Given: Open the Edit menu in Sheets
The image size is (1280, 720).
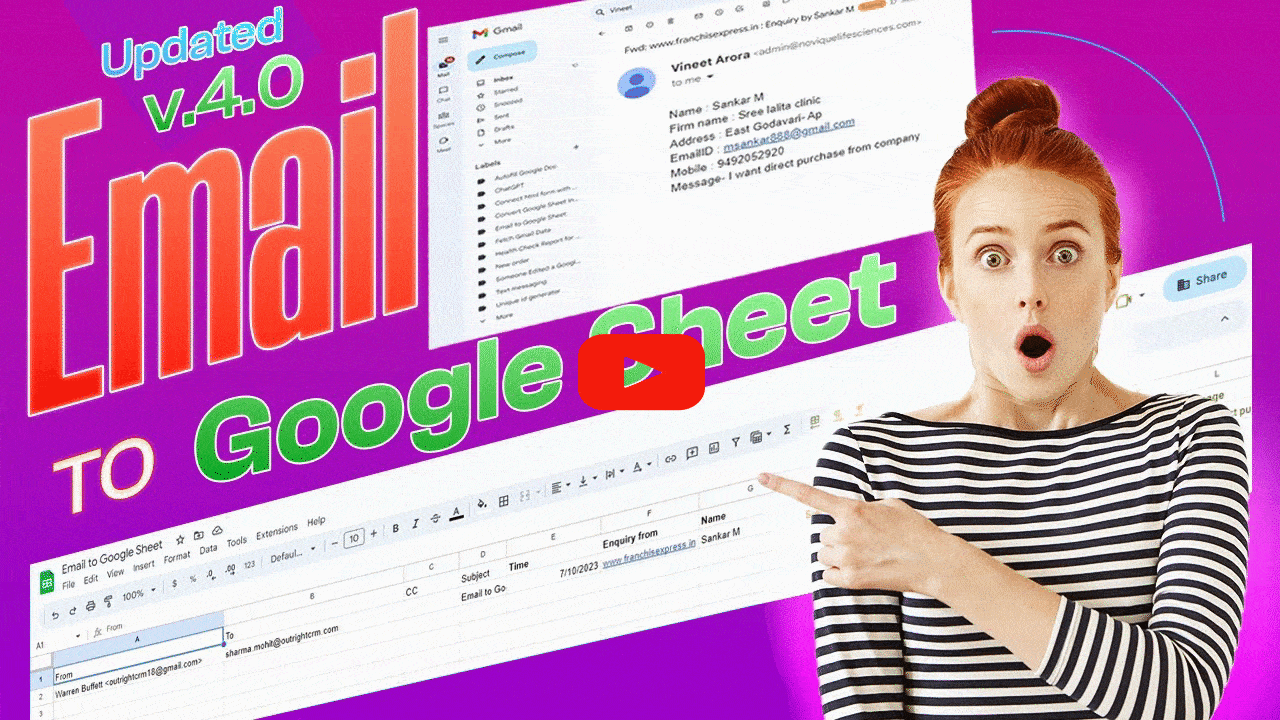Looking at the screenshot, I should (91, 579).
